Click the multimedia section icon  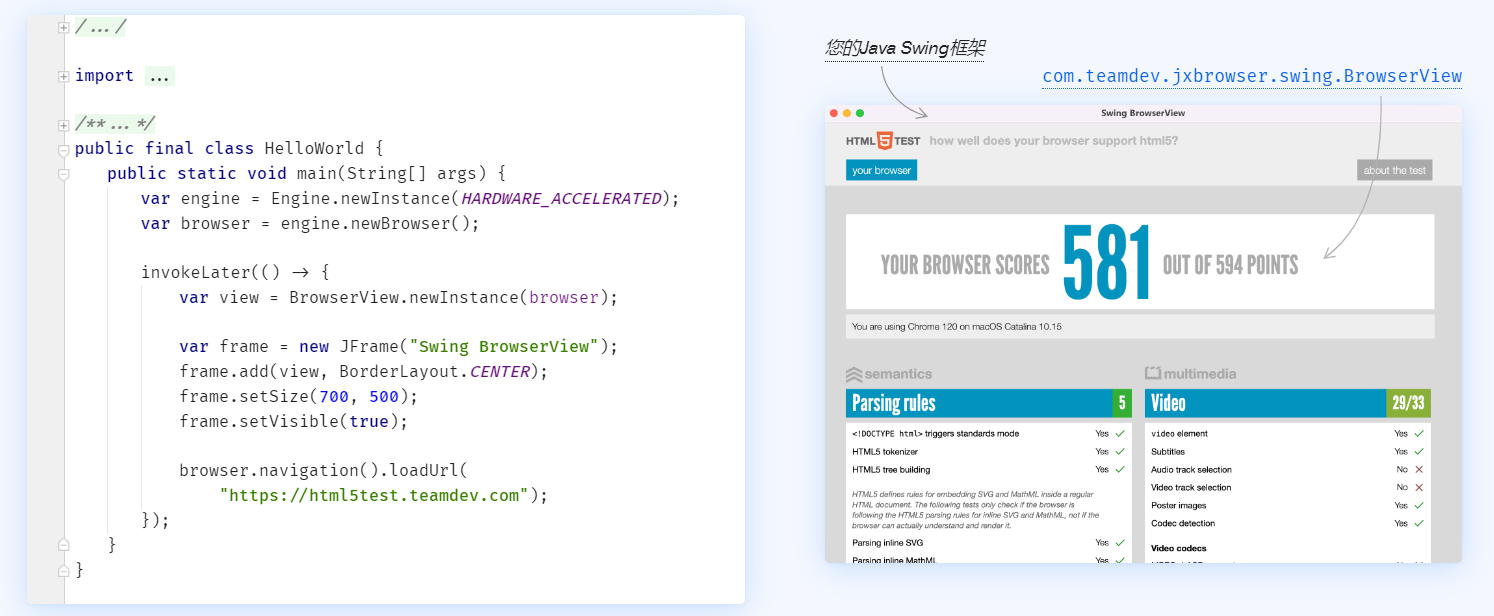pos(1153,373)
